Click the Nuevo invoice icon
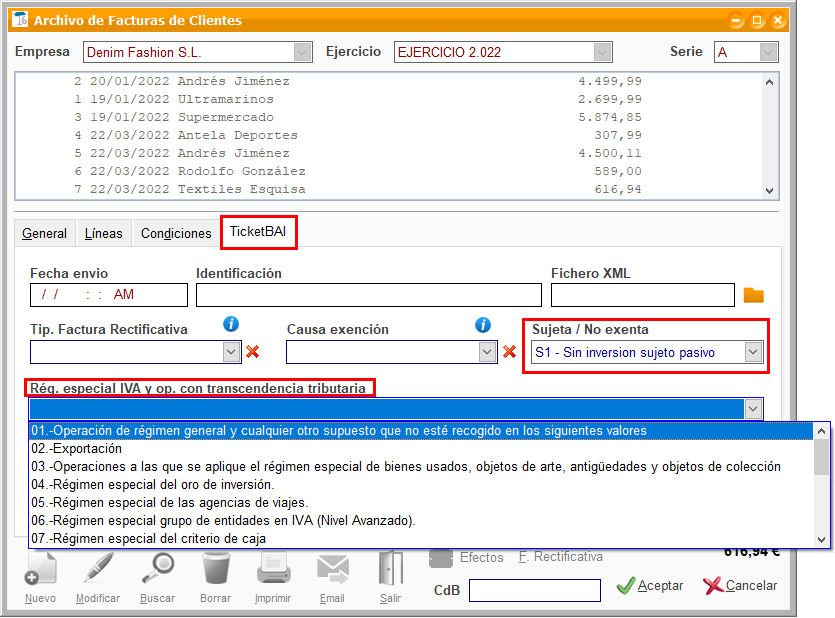835x618 pixels. [x=40, y=572]
